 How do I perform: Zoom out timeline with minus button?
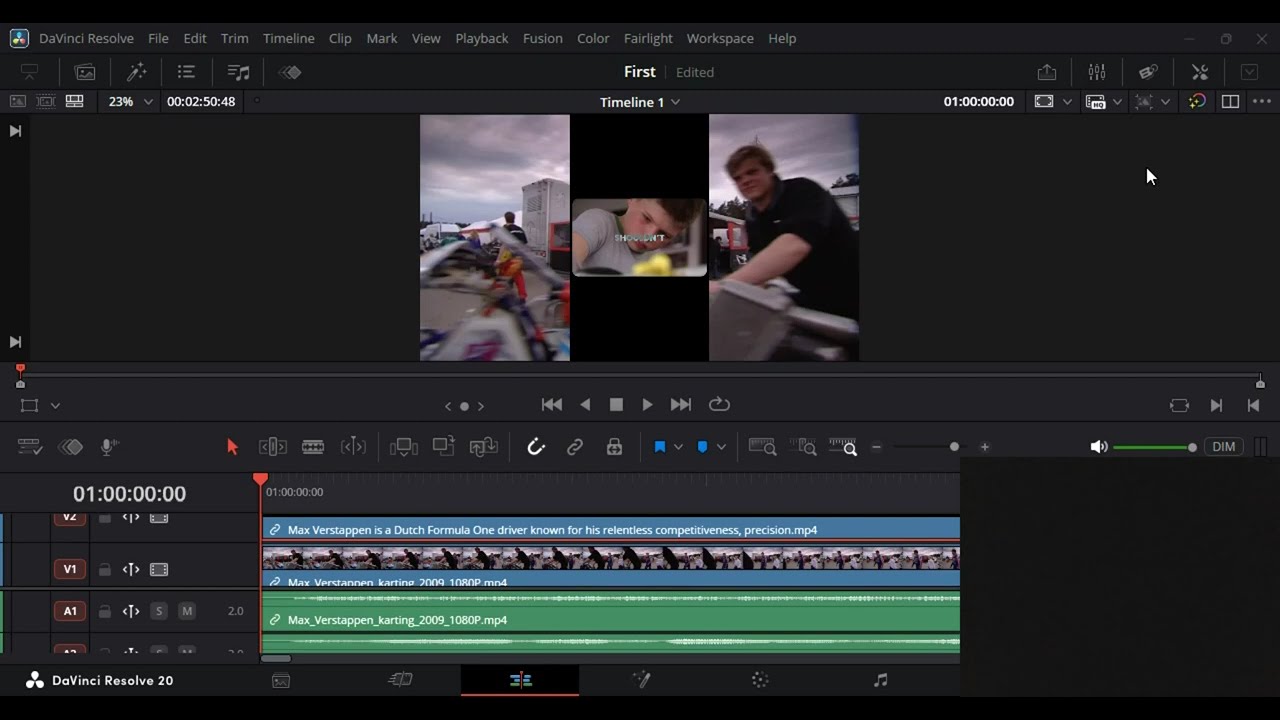click(x=877, y=447)
